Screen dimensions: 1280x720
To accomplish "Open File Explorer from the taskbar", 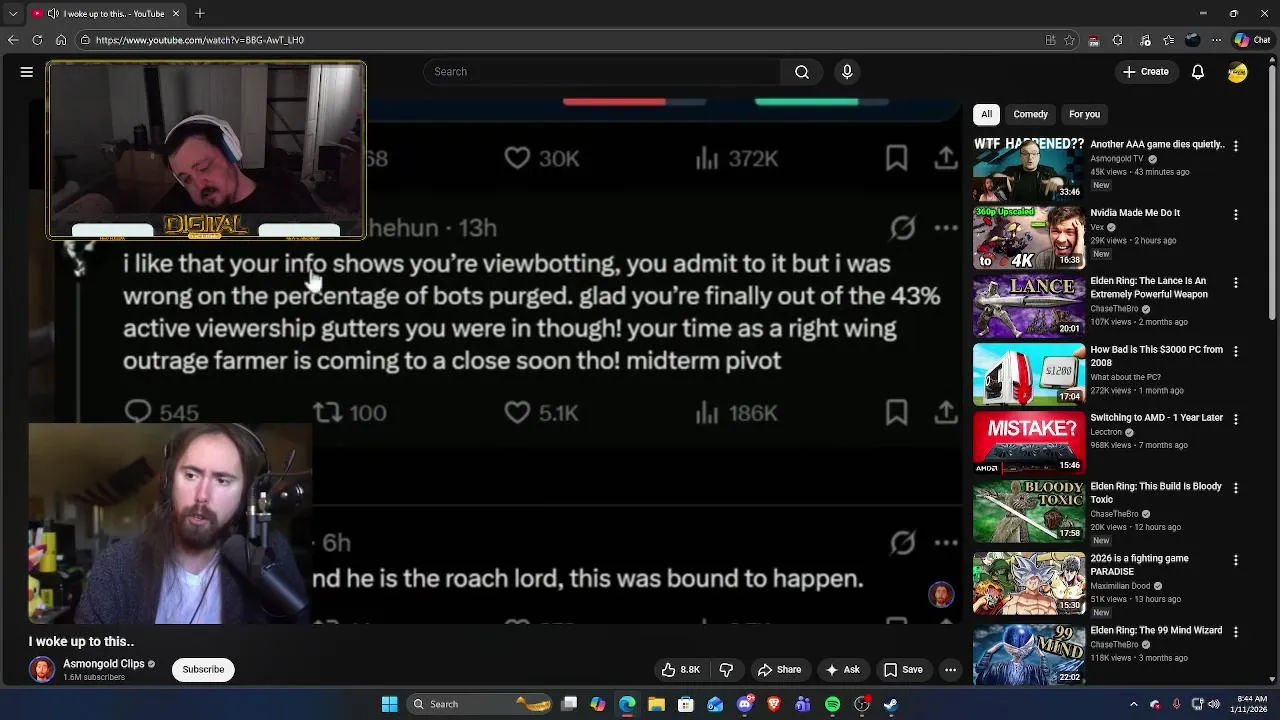I will coord(657,704).
